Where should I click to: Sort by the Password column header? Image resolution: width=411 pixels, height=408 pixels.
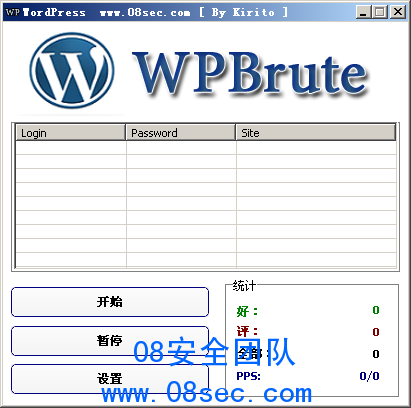pyautogui.click(x=181, y=133)
